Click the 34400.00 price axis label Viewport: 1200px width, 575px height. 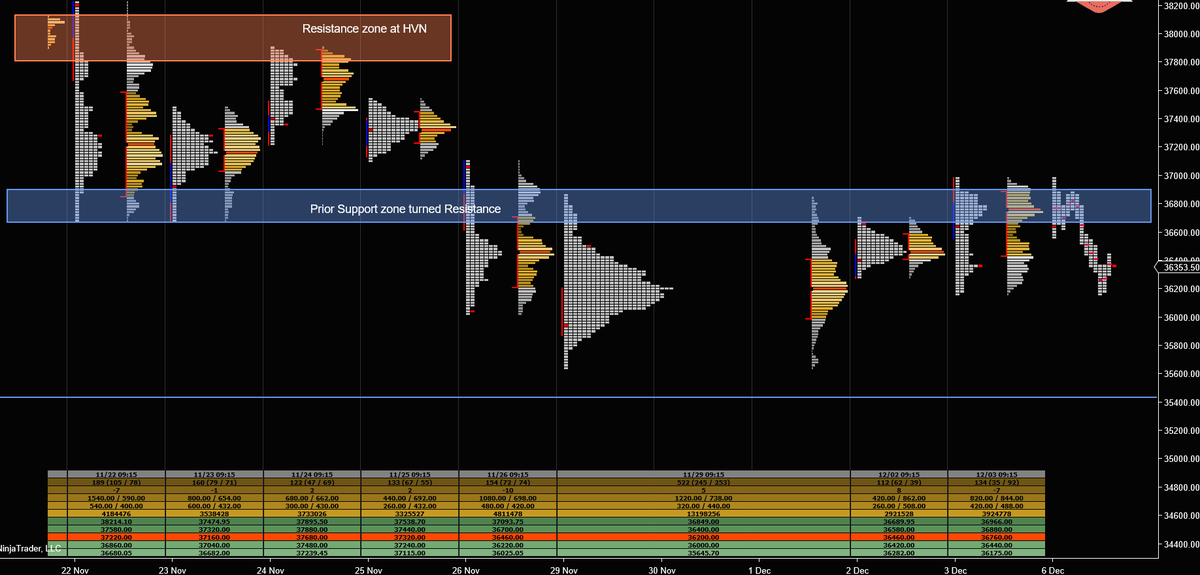pyautogui.click(x=1180, y=544)
